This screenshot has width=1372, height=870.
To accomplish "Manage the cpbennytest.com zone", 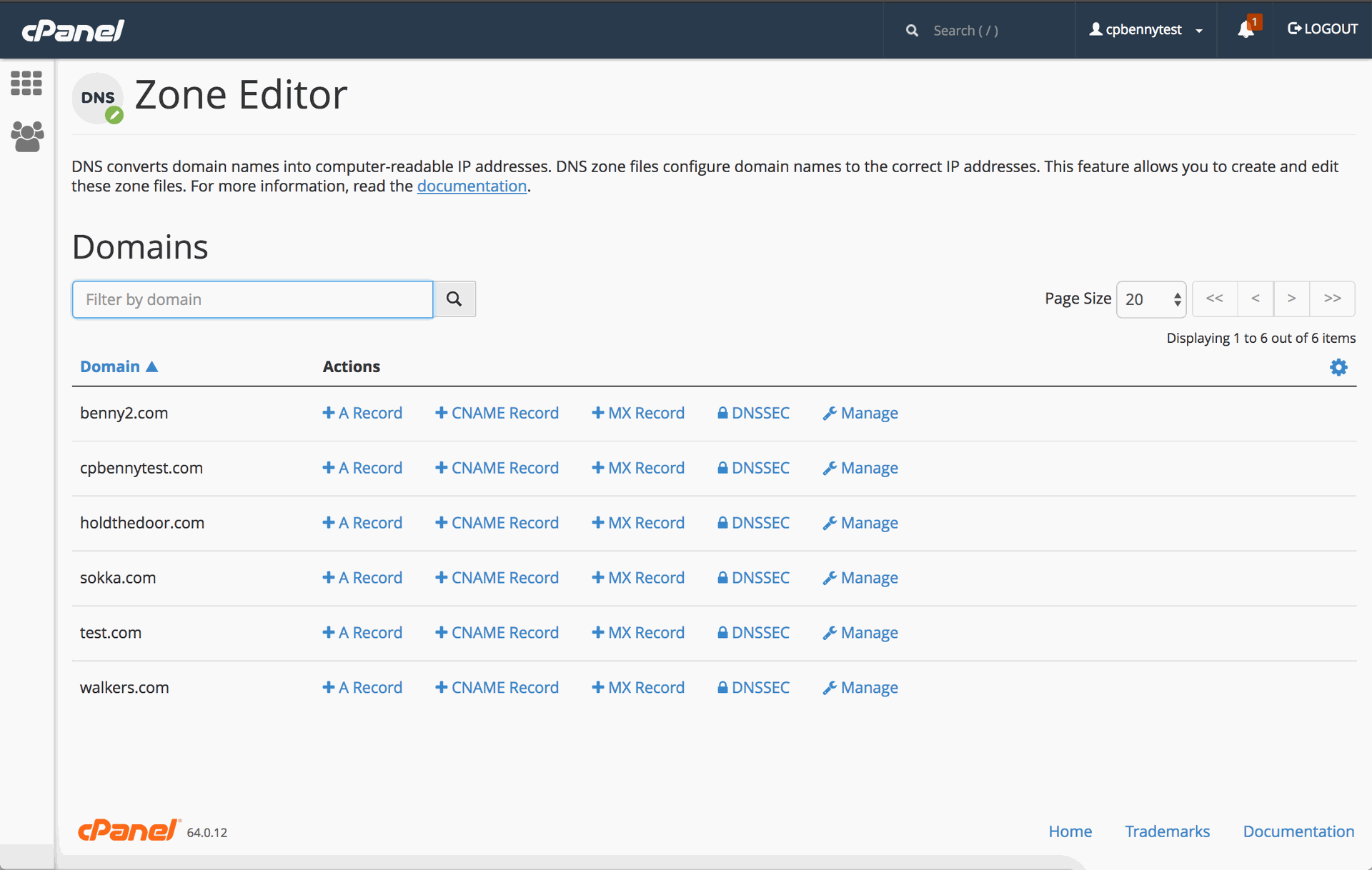I will (860, 468).
